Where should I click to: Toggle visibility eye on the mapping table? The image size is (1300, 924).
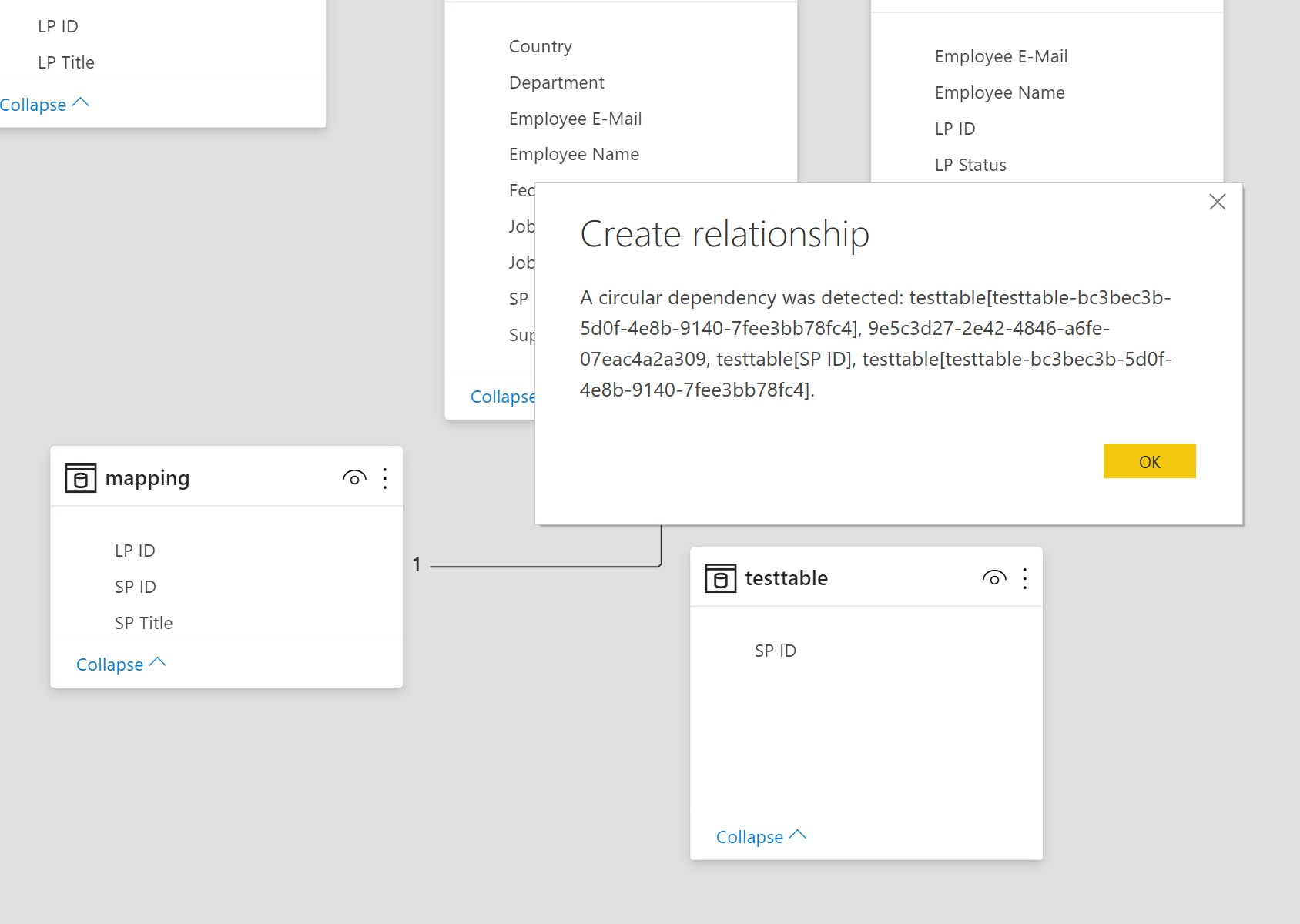click(354, 478)
